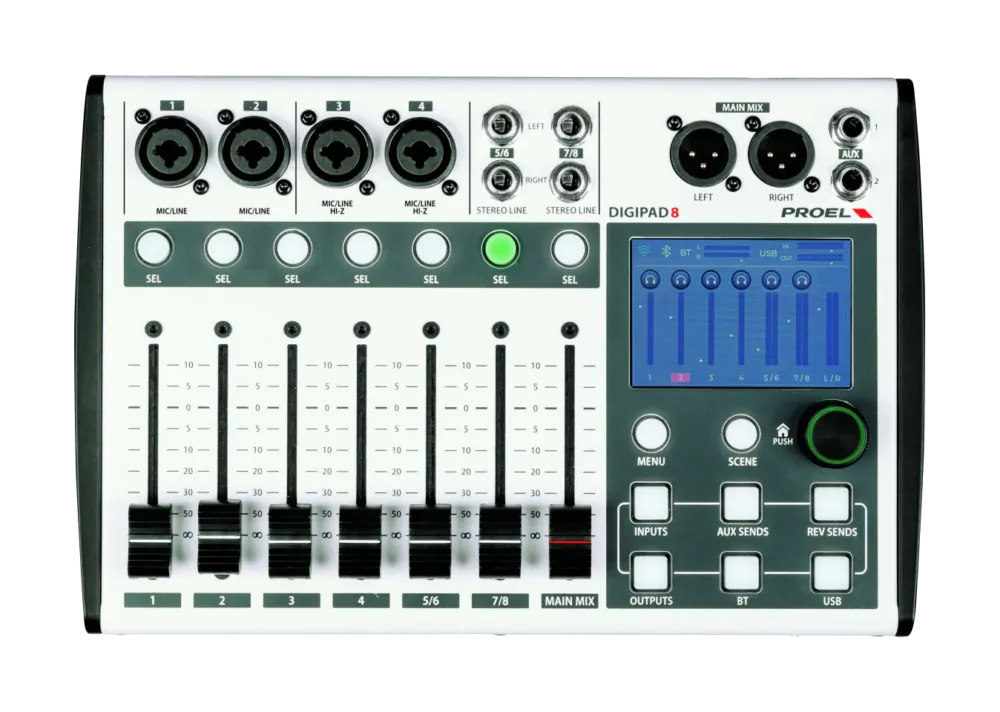
Task: Tap the L/R label on the display
Action: 832,378
